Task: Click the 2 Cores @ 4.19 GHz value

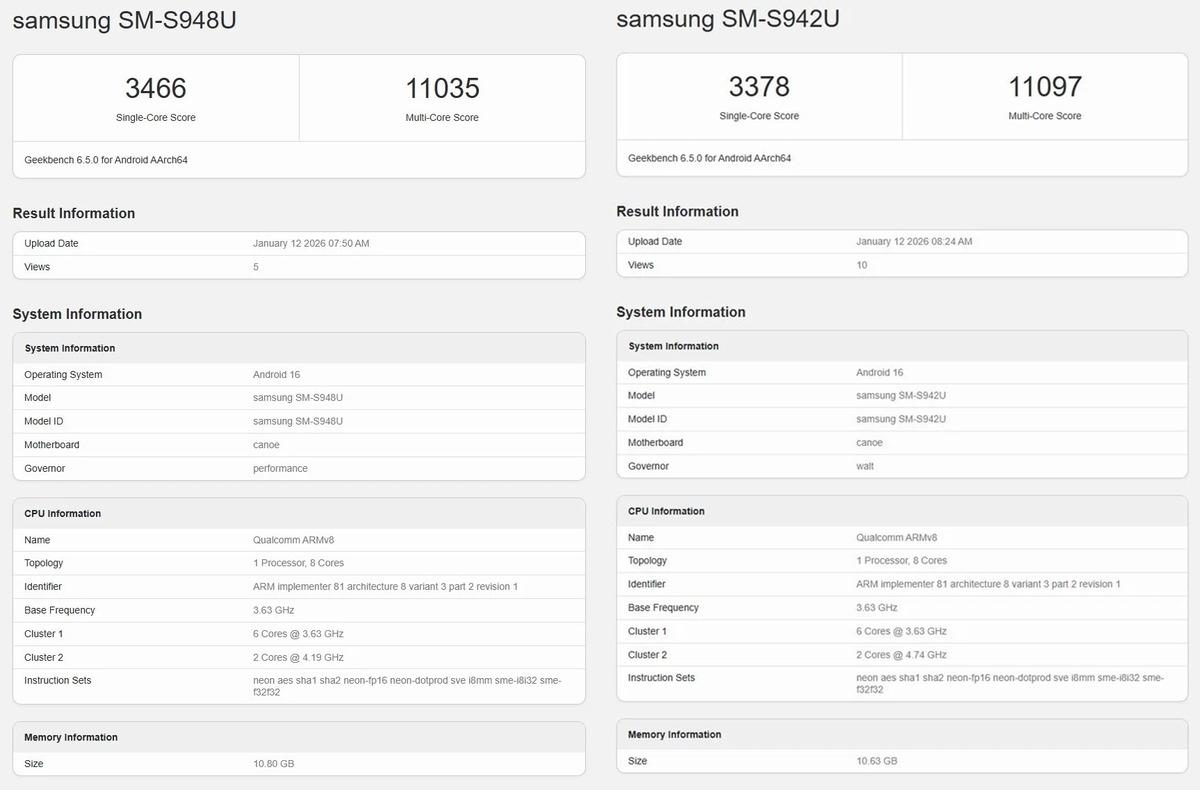Action: [298, 657]
